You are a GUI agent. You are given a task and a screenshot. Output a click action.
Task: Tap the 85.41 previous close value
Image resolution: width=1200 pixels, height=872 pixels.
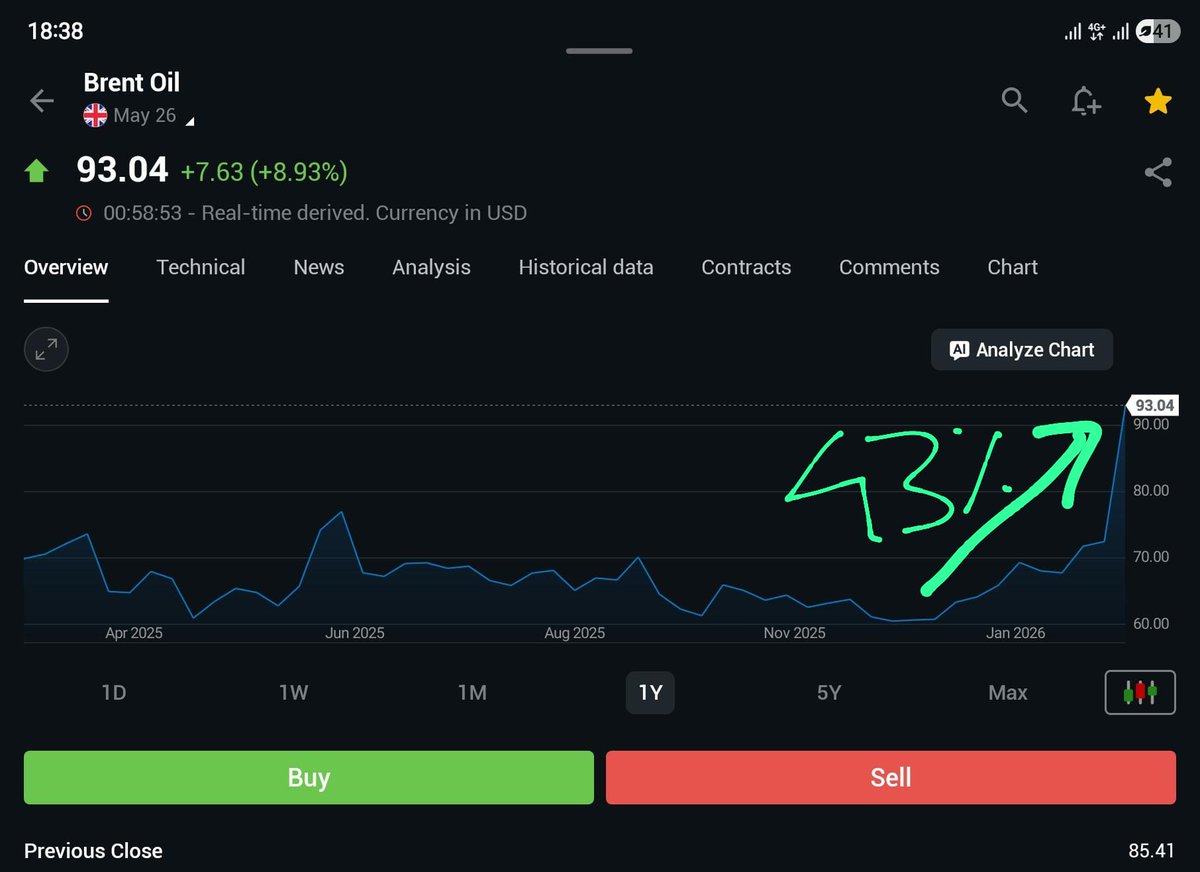1151,851
